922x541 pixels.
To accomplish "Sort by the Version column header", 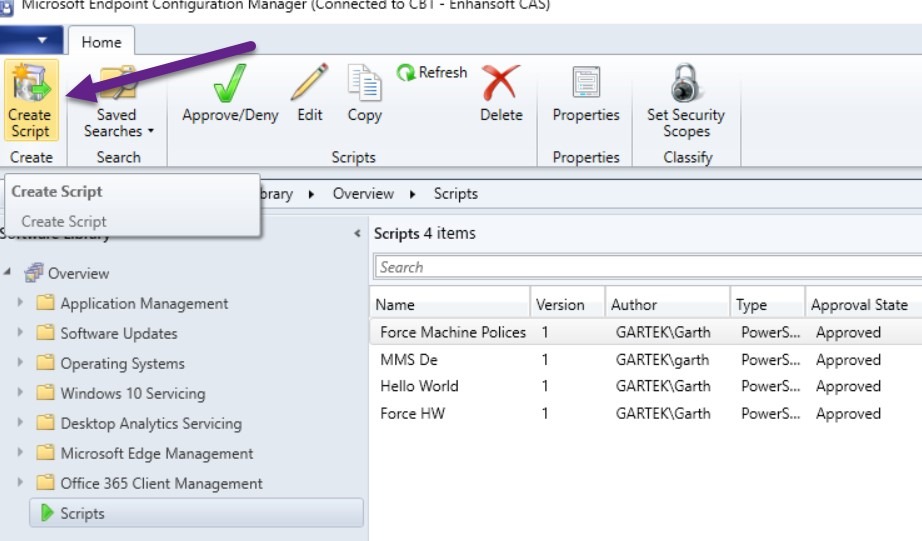I will coord(567,305).
